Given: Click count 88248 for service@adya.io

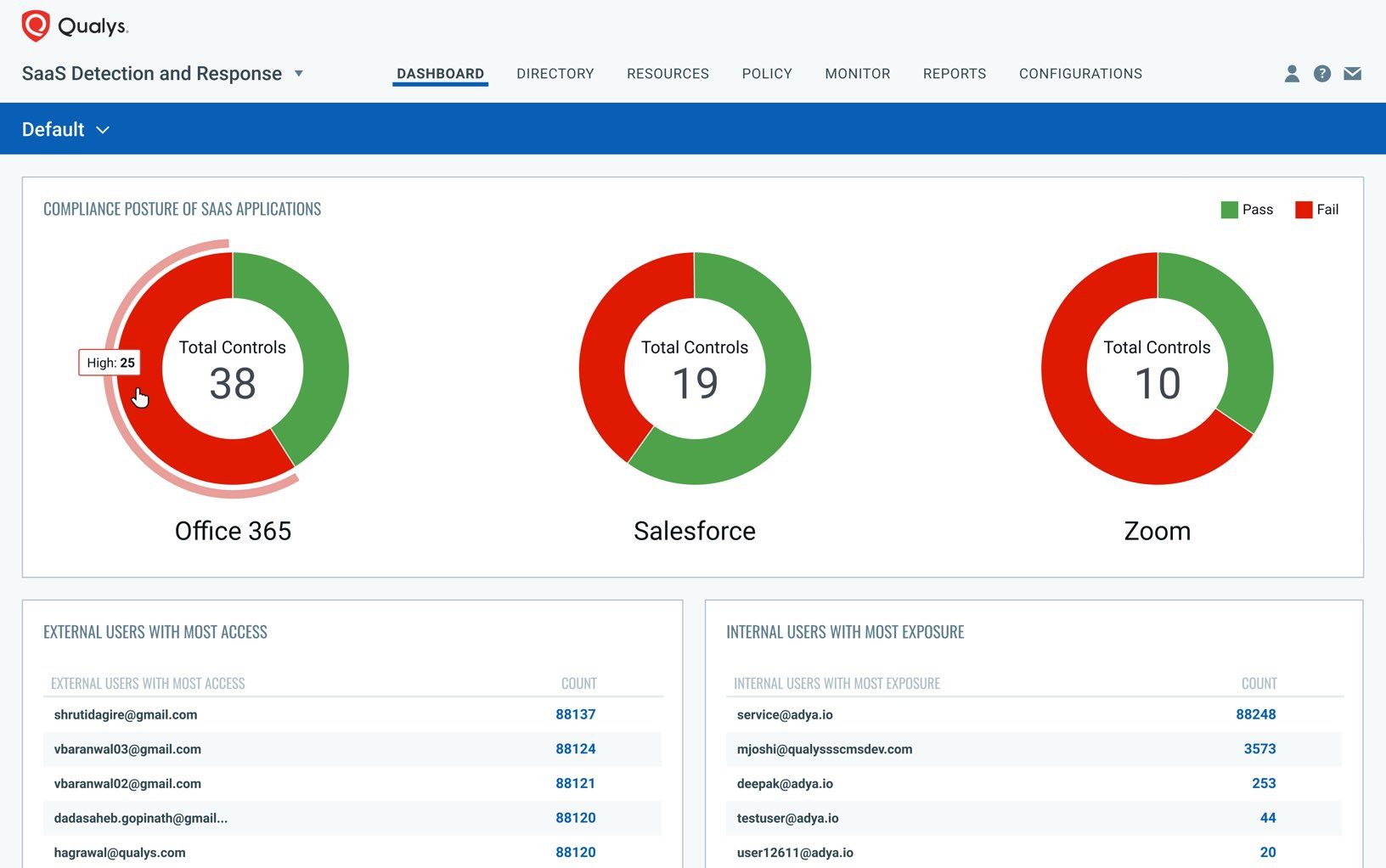Looking at the screenshot, I should 1255,714.
